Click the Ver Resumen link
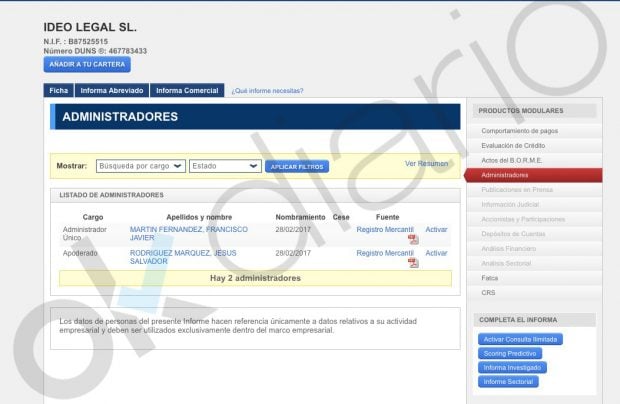 click(x=426, y=163)
